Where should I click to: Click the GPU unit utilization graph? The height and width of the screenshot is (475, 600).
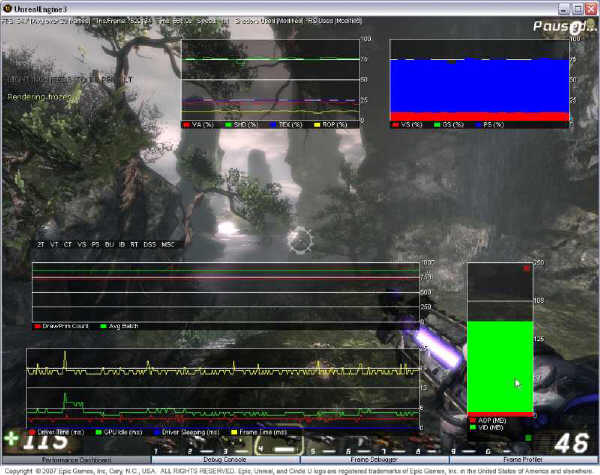[271, 80]
